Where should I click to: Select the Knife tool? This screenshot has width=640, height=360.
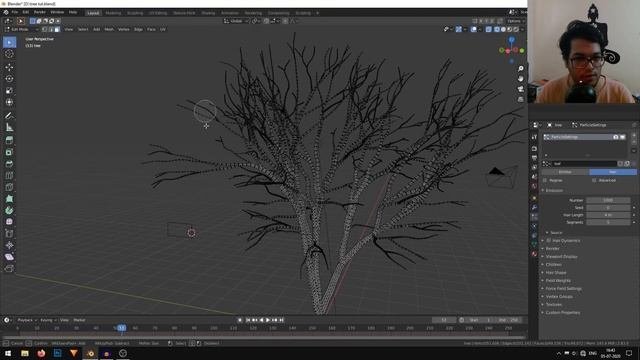(9, 187)
